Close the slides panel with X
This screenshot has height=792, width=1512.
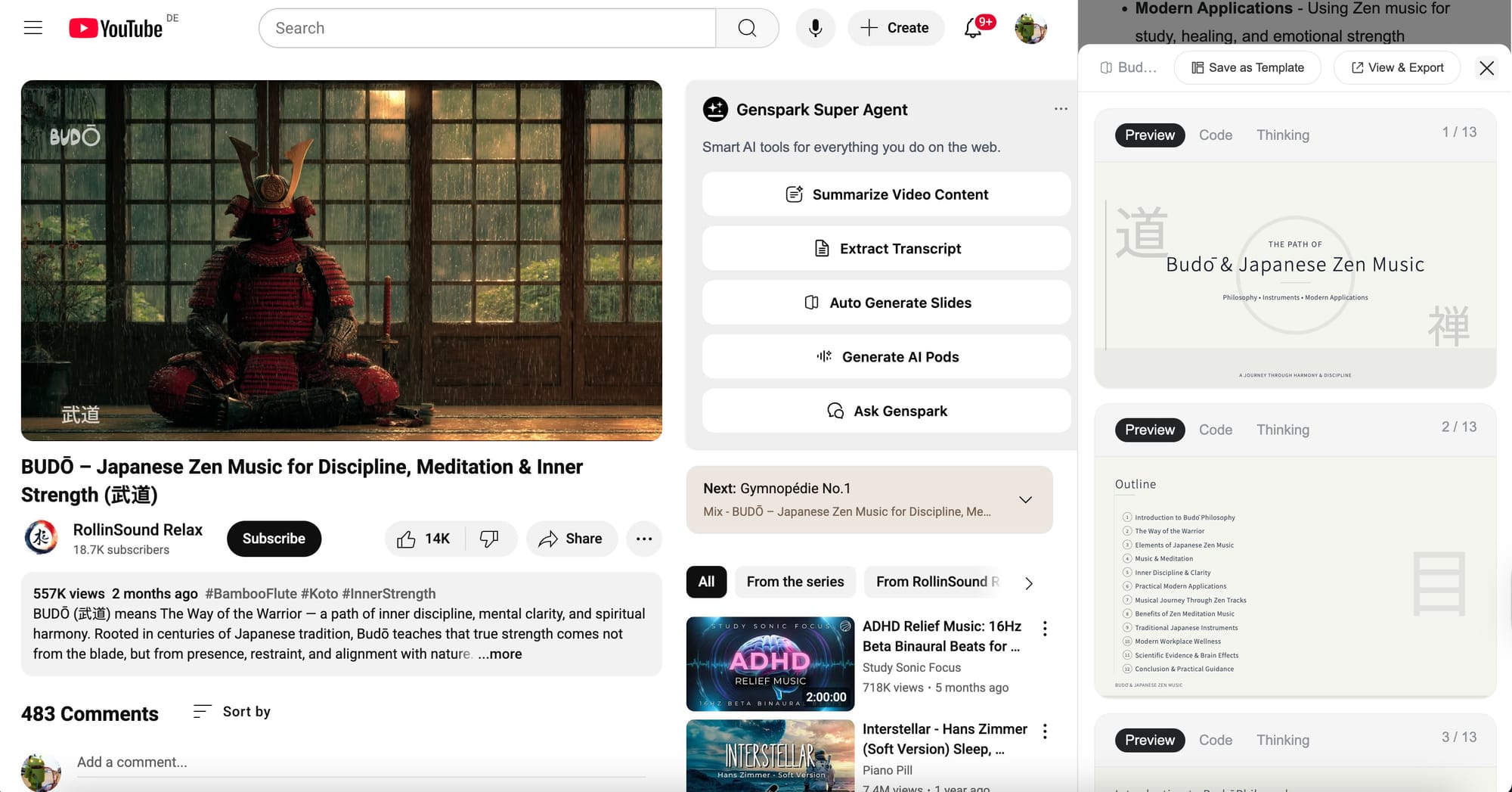1486,68
